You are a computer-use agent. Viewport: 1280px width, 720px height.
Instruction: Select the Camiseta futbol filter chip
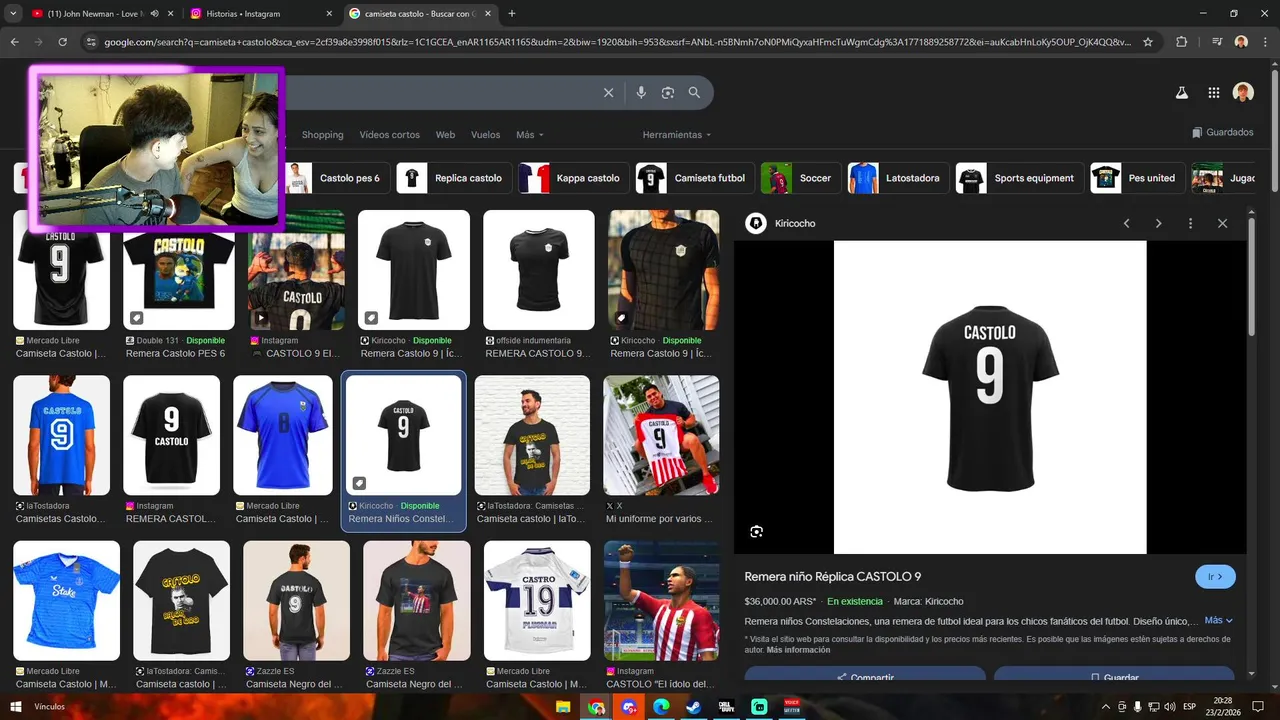[x=695, y=178]
